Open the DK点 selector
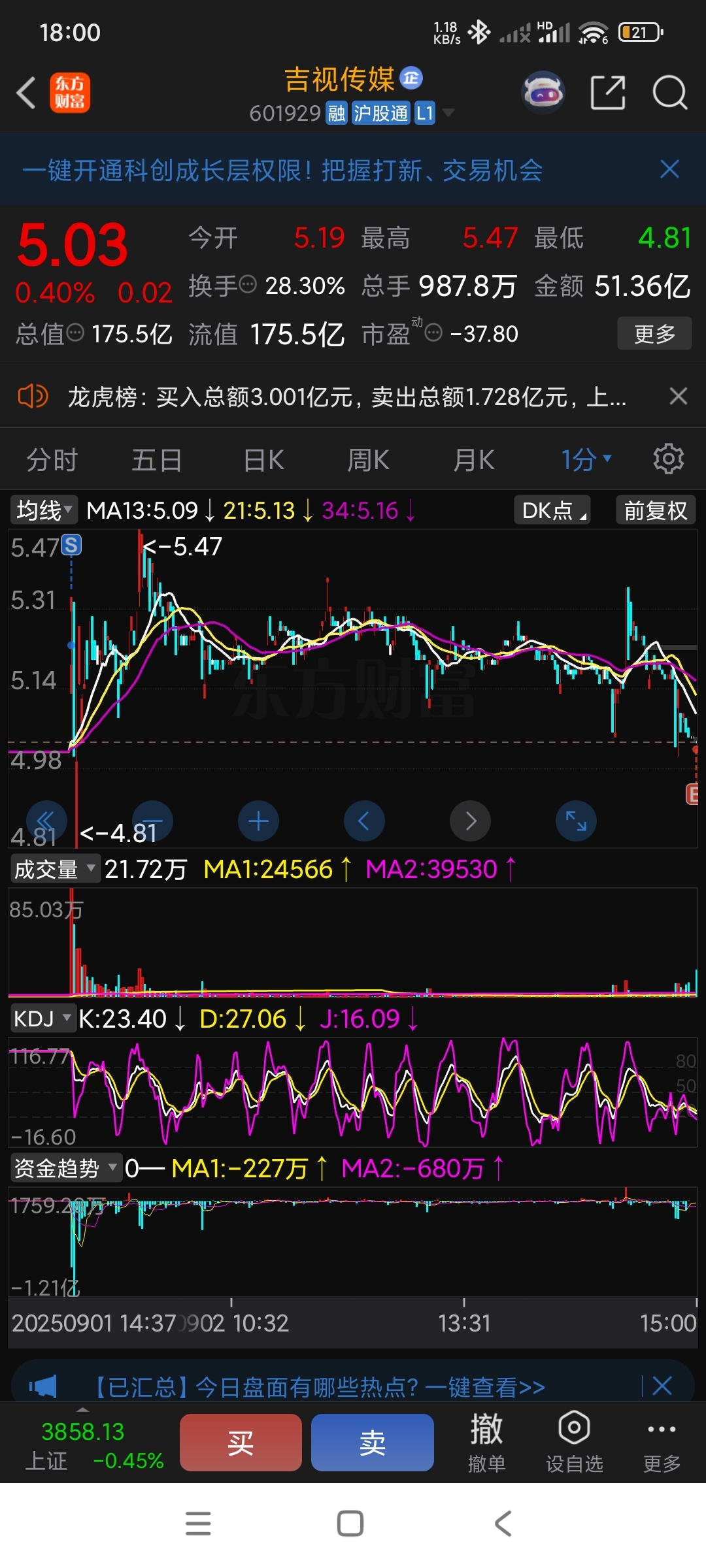 (552, 510)
